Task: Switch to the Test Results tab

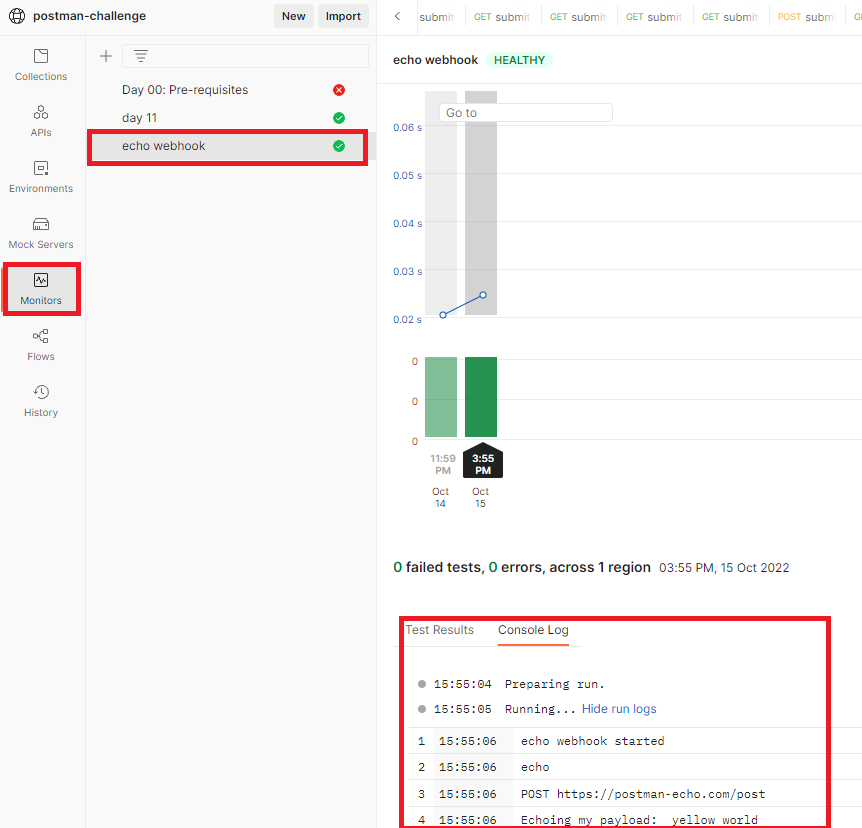Action: (x=439, y=630)
